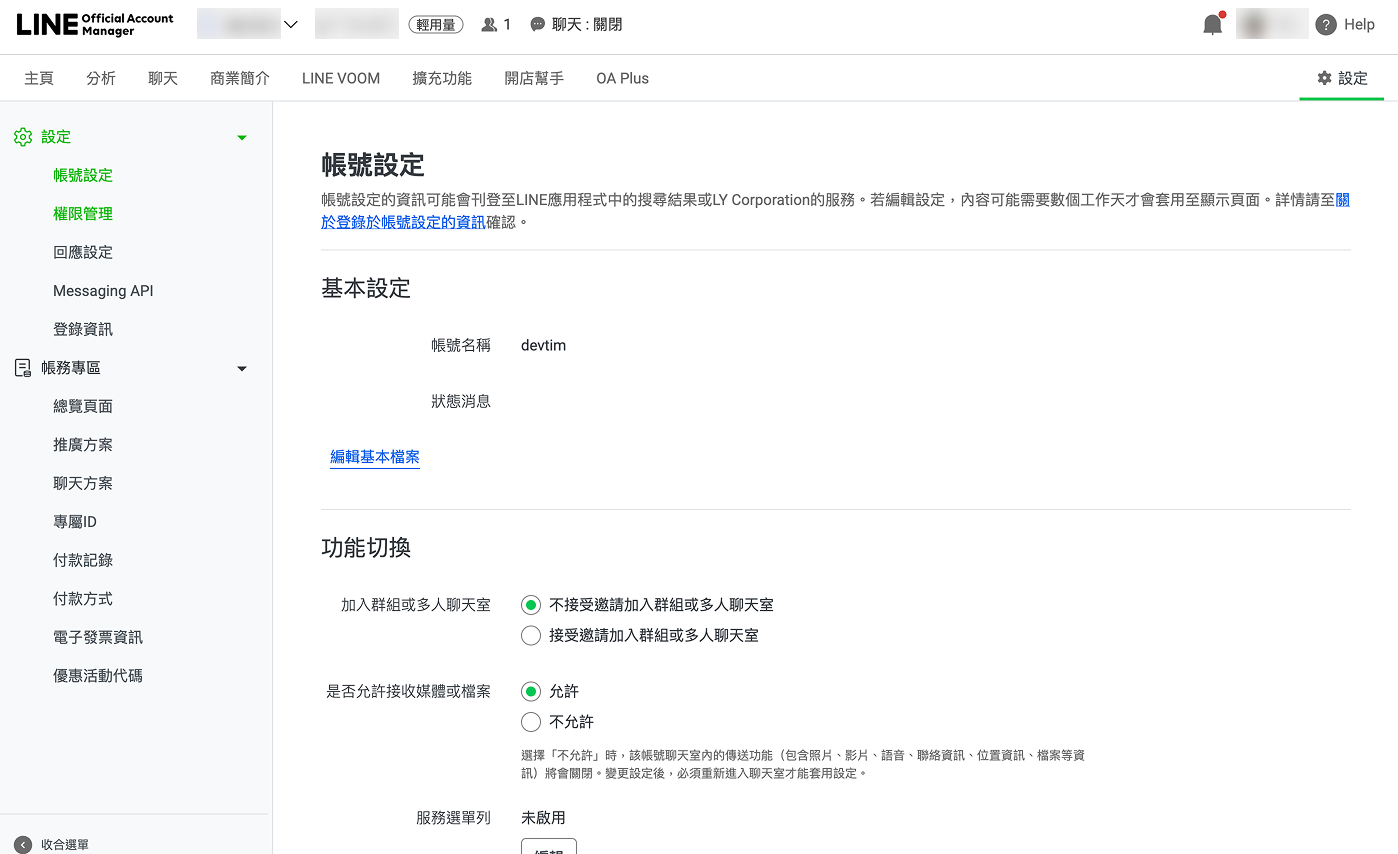Select the 不允許 radio button
1398x854 pixels.
(531, 722)
